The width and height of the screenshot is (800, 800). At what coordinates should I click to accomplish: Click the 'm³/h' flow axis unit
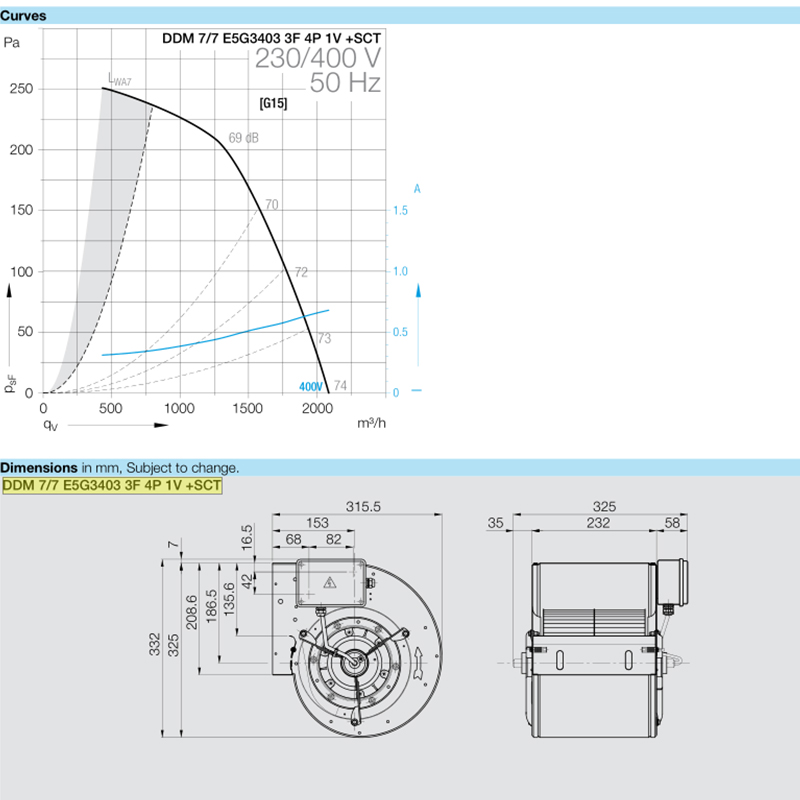[371, 423]
